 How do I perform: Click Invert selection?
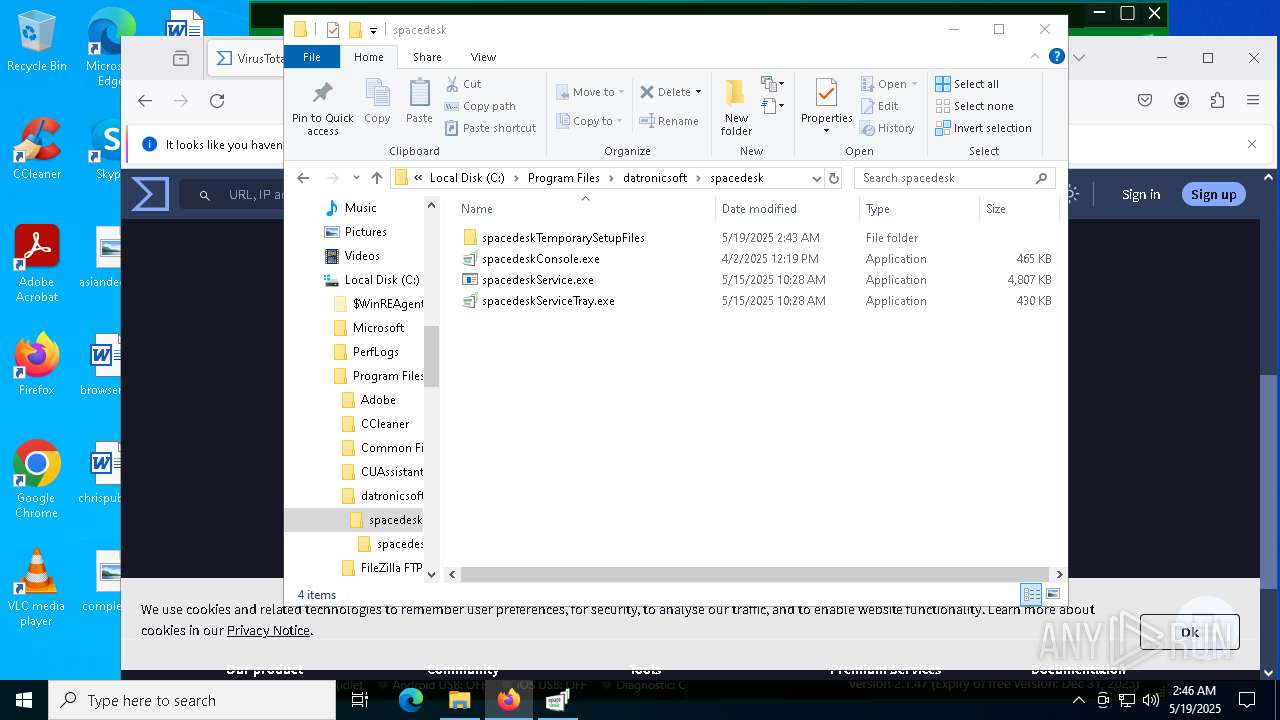983,128
